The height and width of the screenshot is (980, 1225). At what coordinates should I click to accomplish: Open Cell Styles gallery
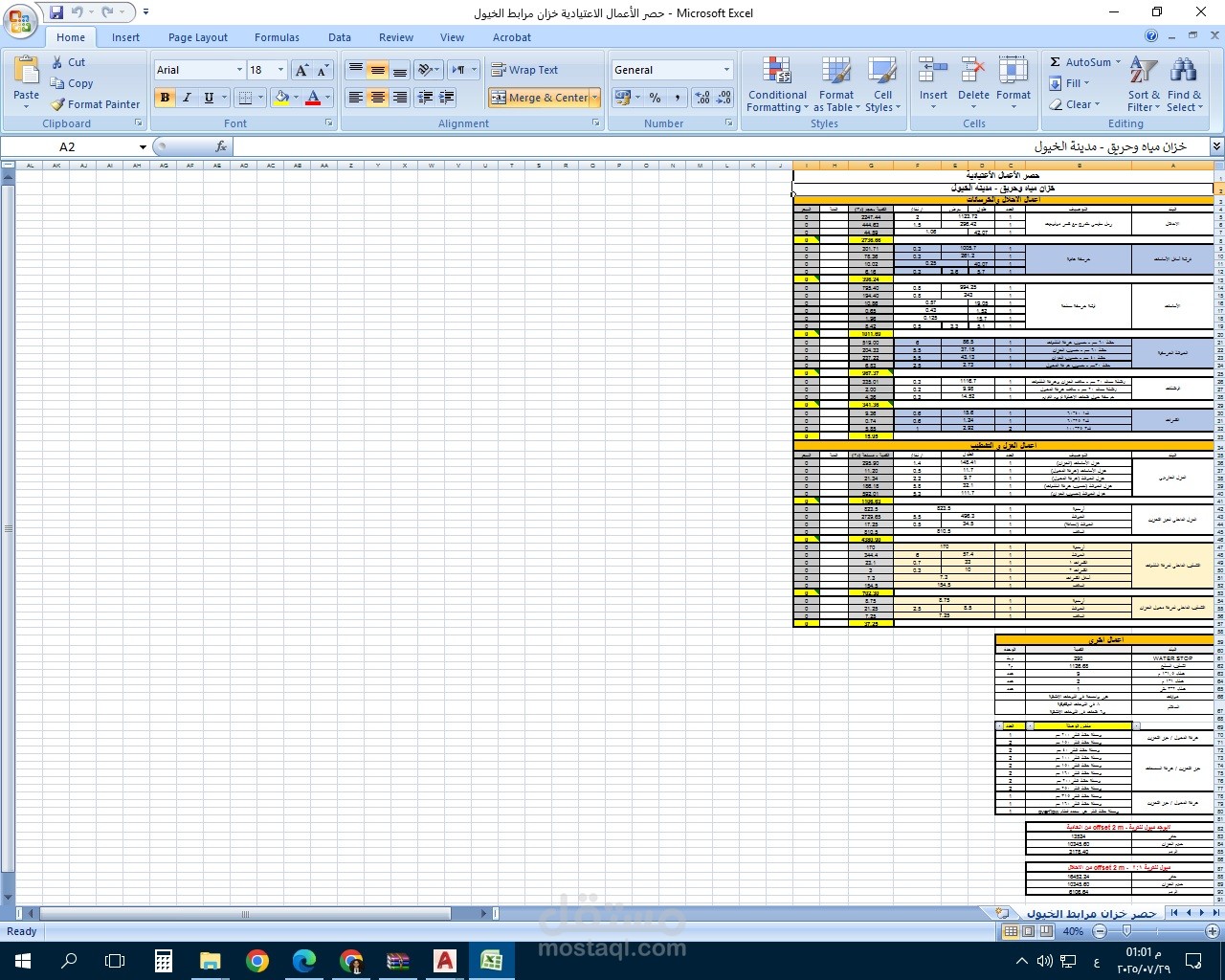(x=882, y=84)
